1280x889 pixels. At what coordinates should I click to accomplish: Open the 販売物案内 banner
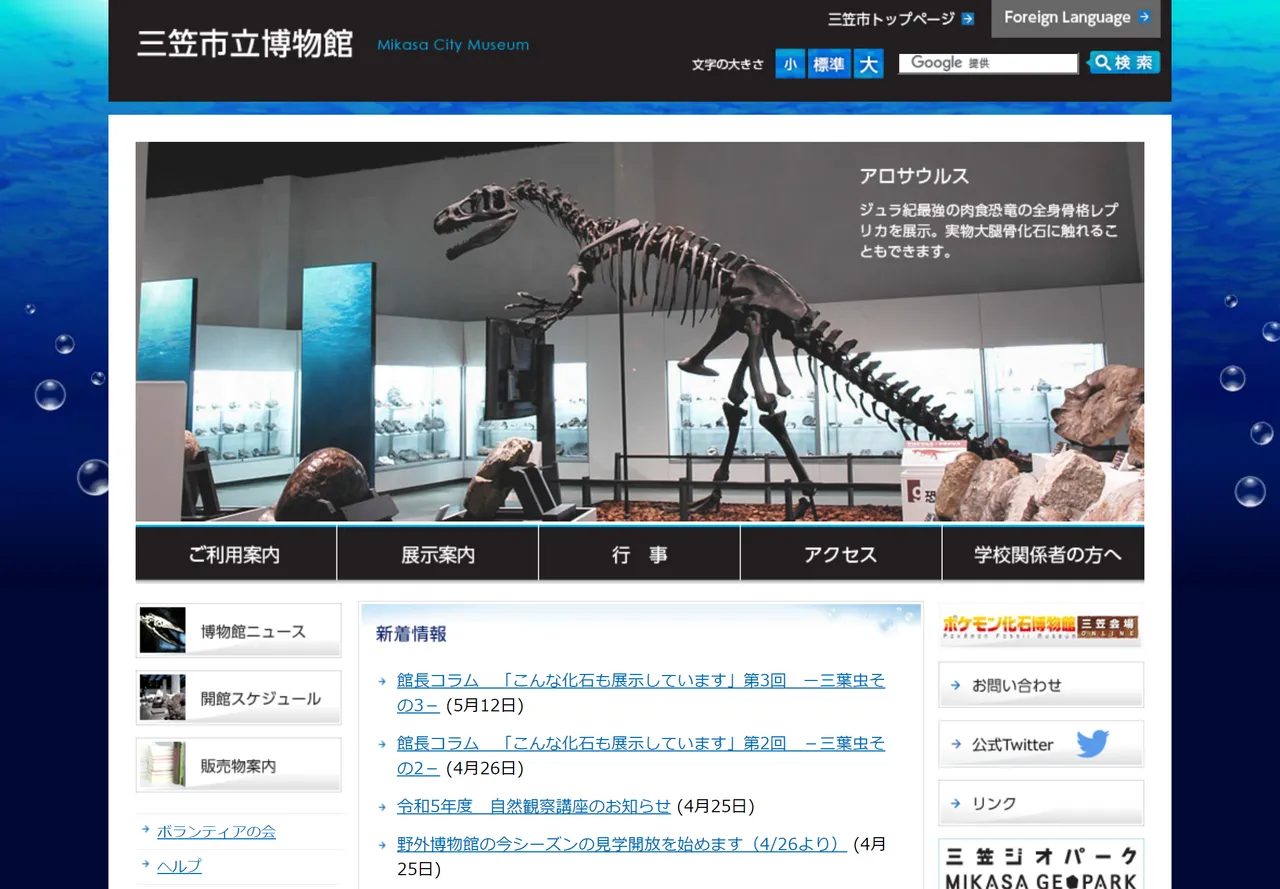[x=239, y=765]
